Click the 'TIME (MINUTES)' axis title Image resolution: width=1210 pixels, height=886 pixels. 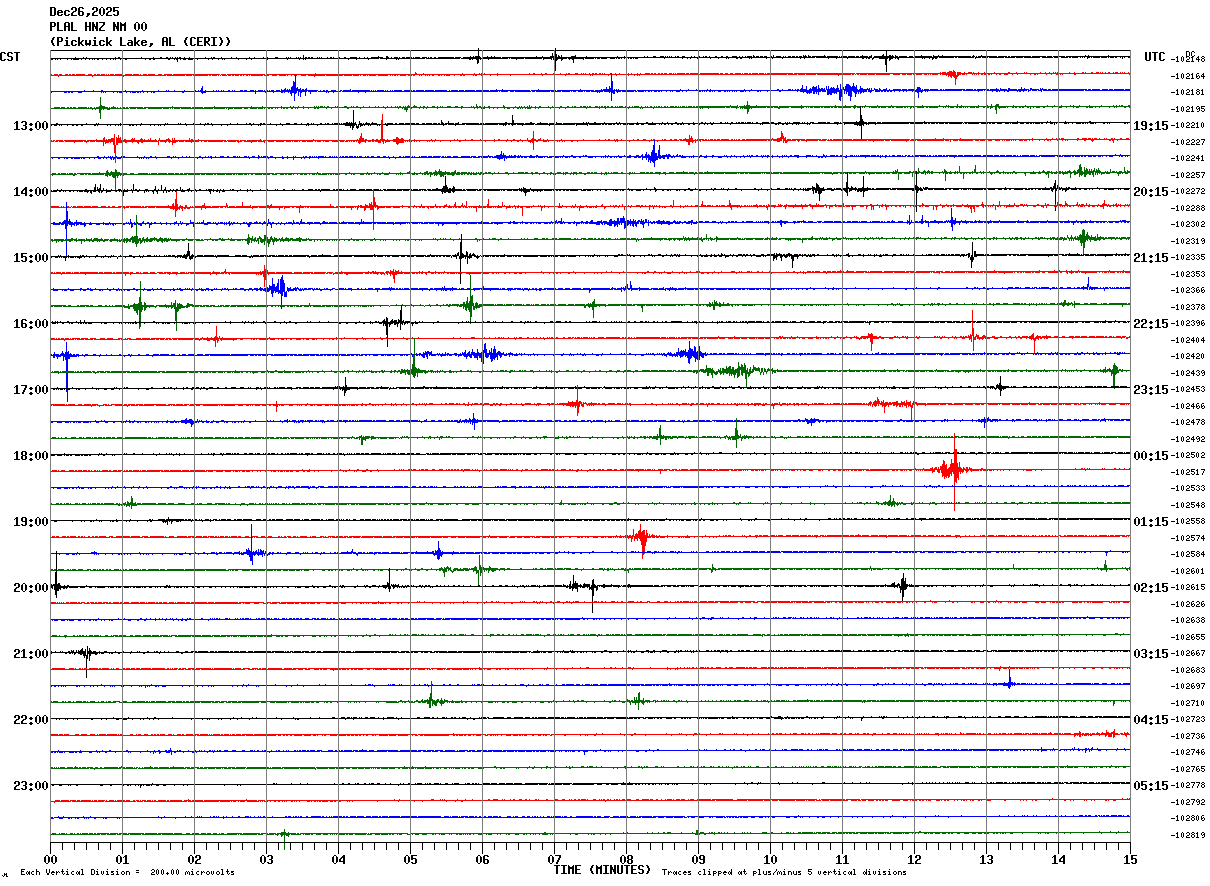[x=602, y=870]
